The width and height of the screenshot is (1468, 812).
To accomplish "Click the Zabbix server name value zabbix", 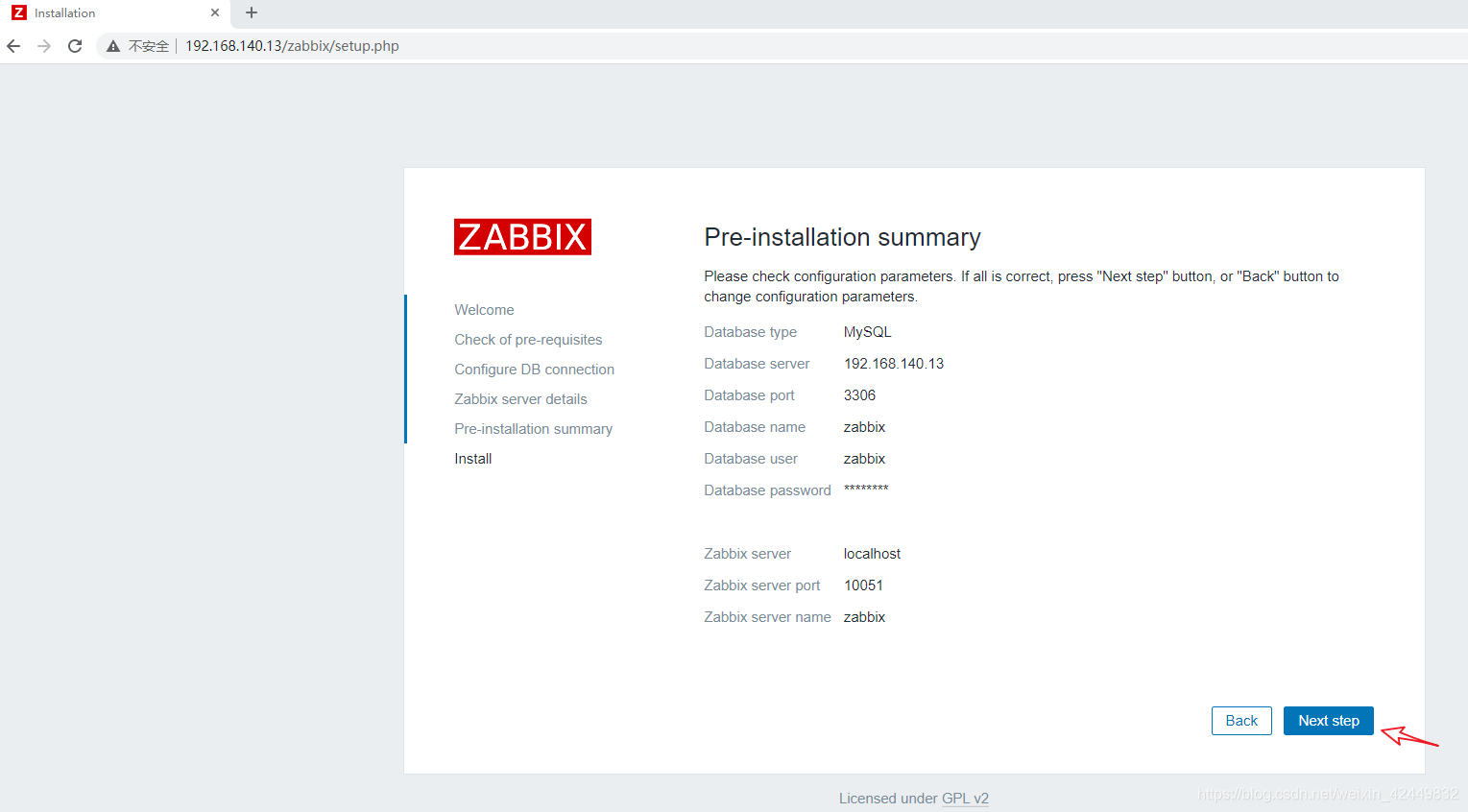I will [864, 617].
